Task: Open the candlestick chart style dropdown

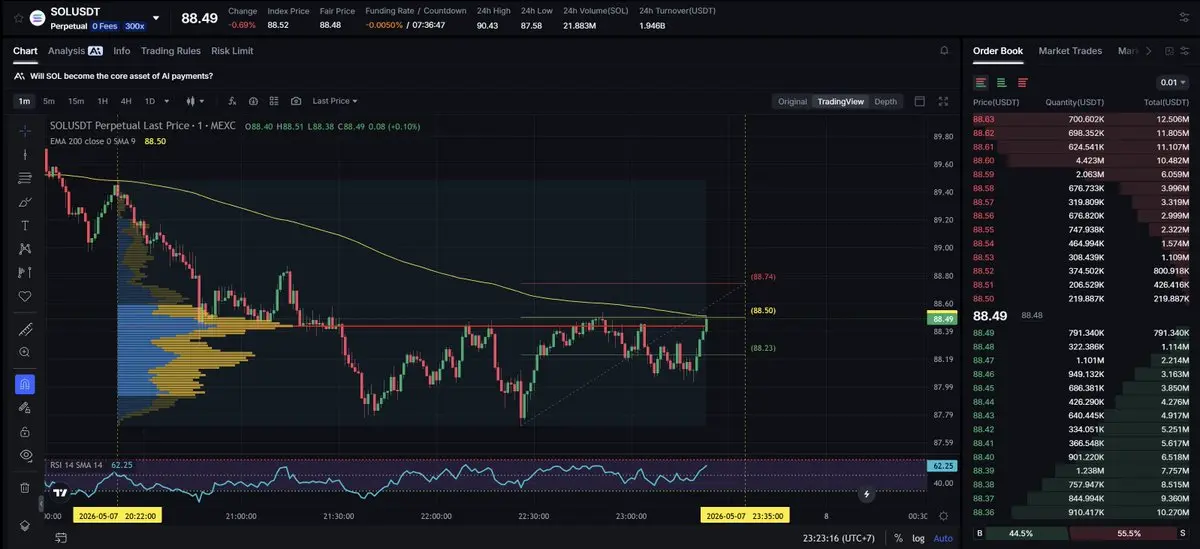Action: pos(195,101)
